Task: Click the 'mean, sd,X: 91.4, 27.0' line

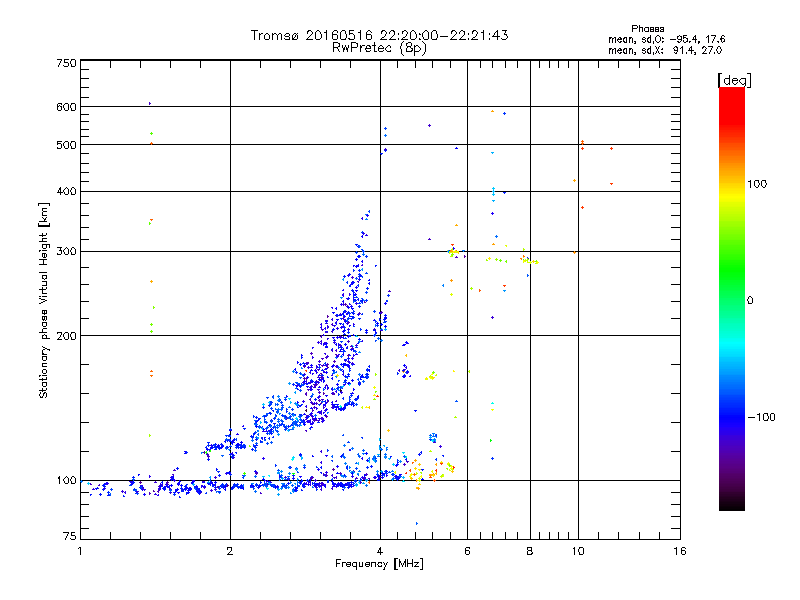Action: (x=665, y=50)
